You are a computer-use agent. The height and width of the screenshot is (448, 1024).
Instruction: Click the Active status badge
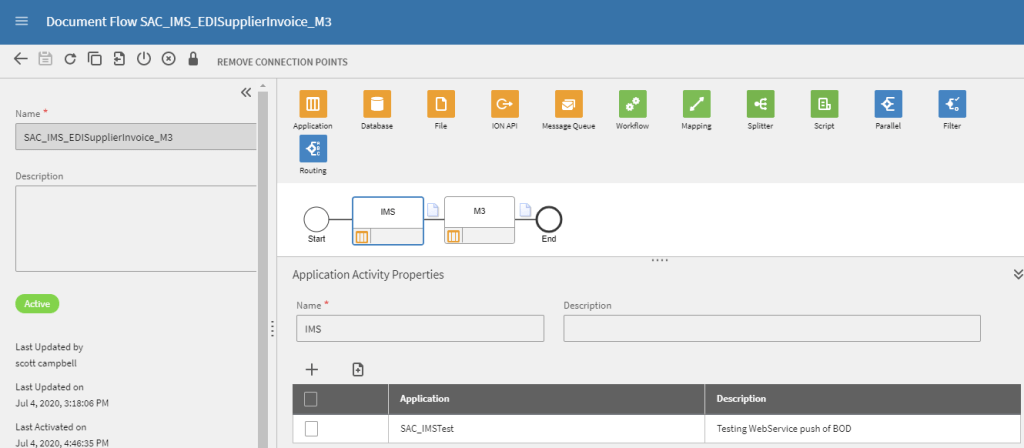pos(37,303)
